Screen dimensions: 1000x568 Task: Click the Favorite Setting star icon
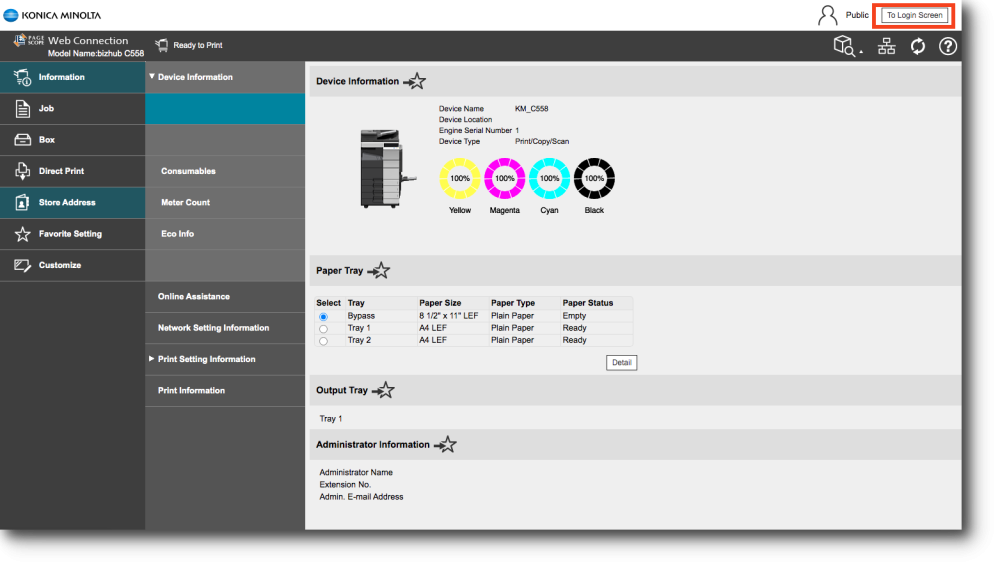22,234
